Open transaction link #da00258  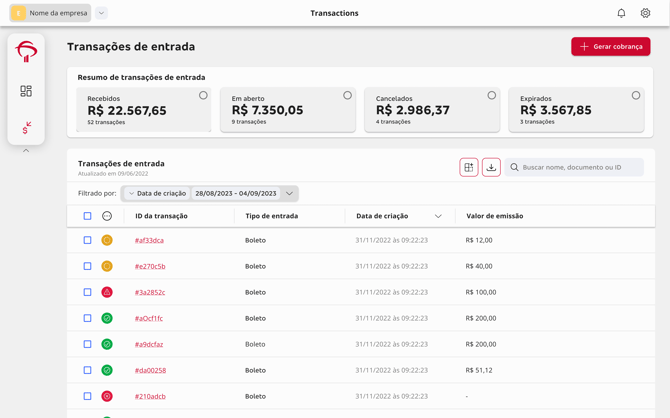coord(150,370)
